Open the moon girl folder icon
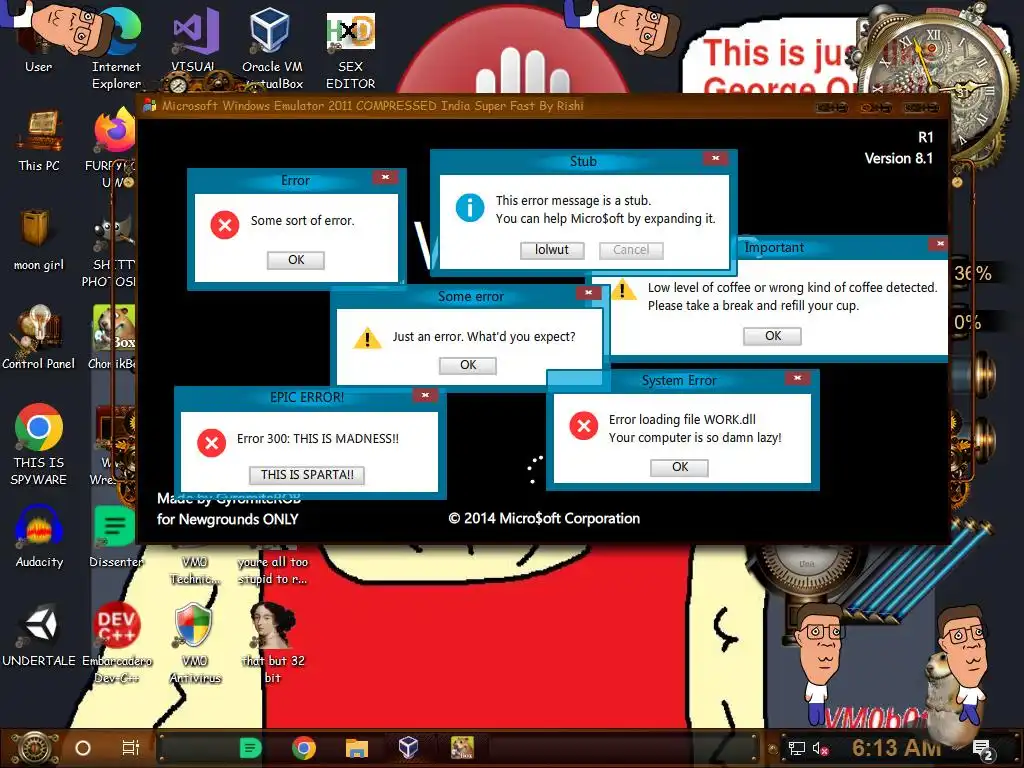The width and height of the screenshot is (1024, 768). (x=39, y=240)
